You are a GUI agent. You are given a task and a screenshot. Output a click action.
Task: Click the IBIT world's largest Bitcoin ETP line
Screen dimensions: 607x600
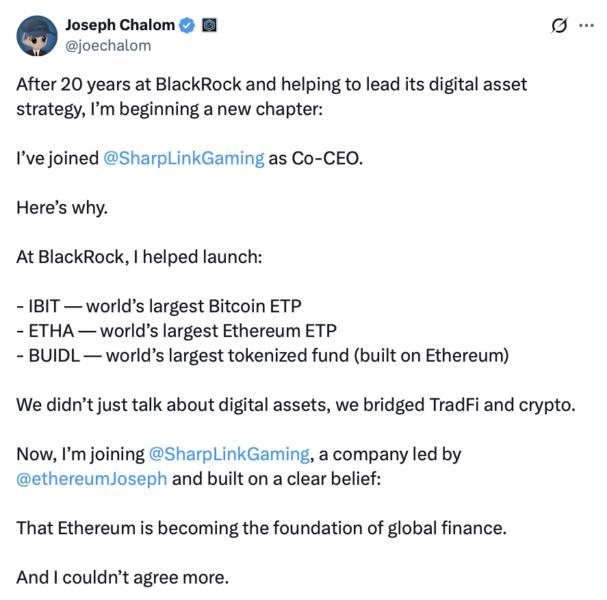coord(162,306)
